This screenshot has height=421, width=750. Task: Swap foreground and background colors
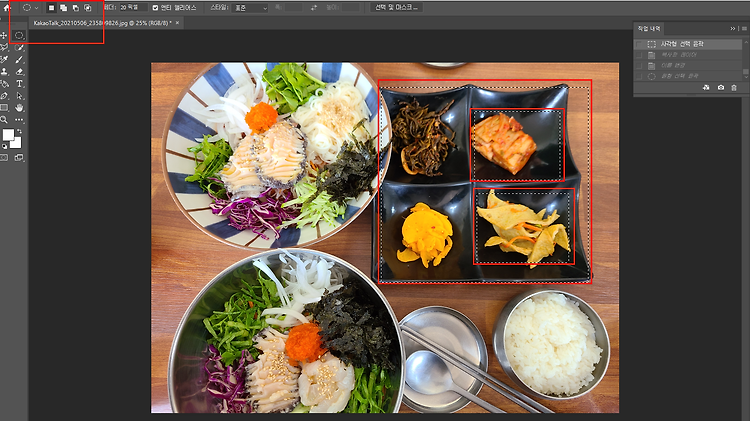coord(20,131)
